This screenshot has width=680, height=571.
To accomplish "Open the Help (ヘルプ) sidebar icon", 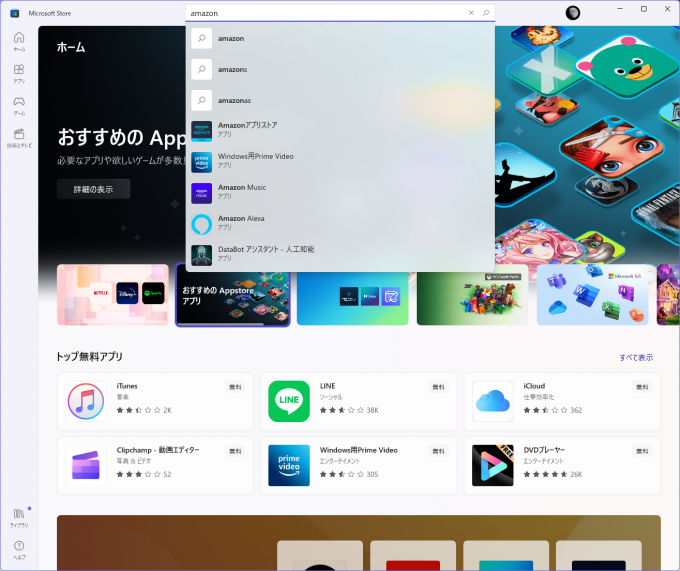I will 19,550.
